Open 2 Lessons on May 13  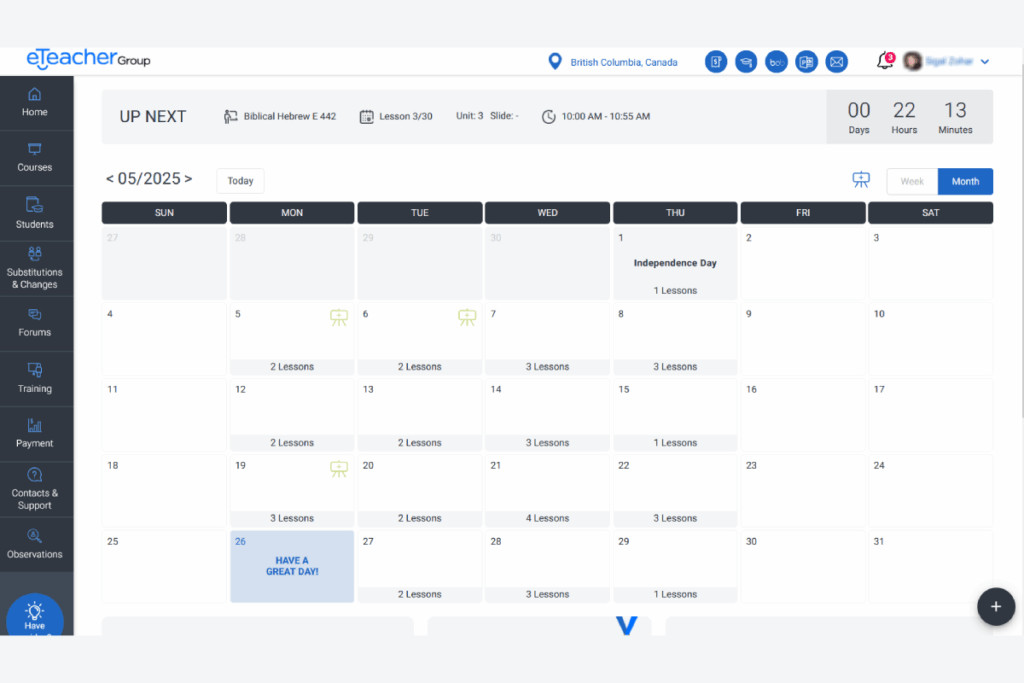420,442
